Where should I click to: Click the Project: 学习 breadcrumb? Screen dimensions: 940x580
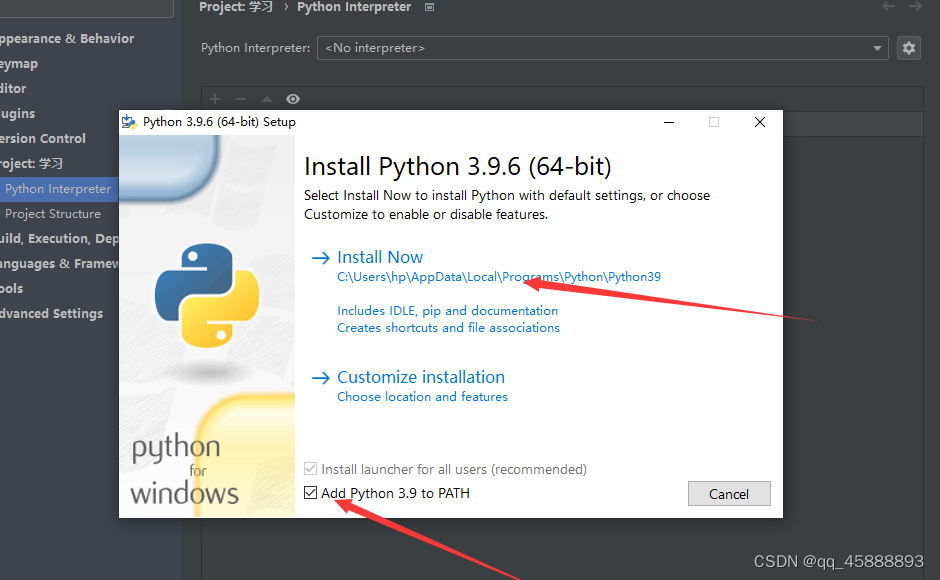coord(236,7)
